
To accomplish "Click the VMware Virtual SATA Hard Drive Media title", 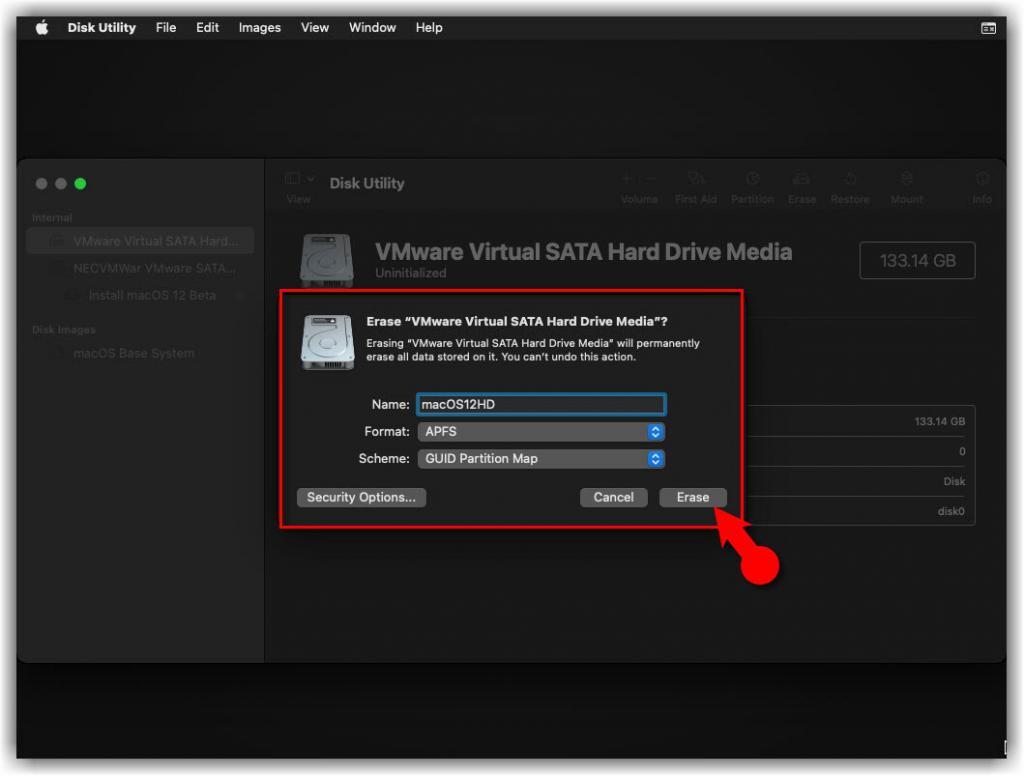I will (x=583, y=251).
